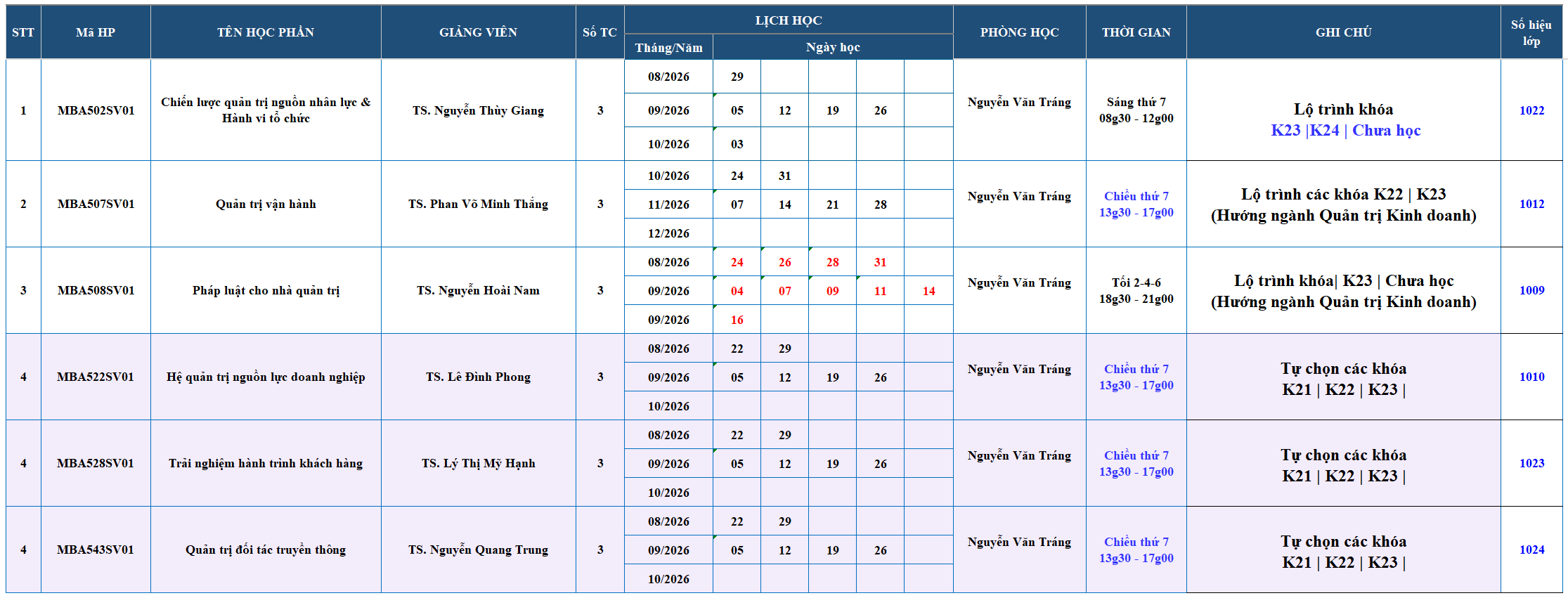Click month 11/2026 in MBA507SV01 row
Viewport: 1568px width, 598px height.
[x=668, y=204]
